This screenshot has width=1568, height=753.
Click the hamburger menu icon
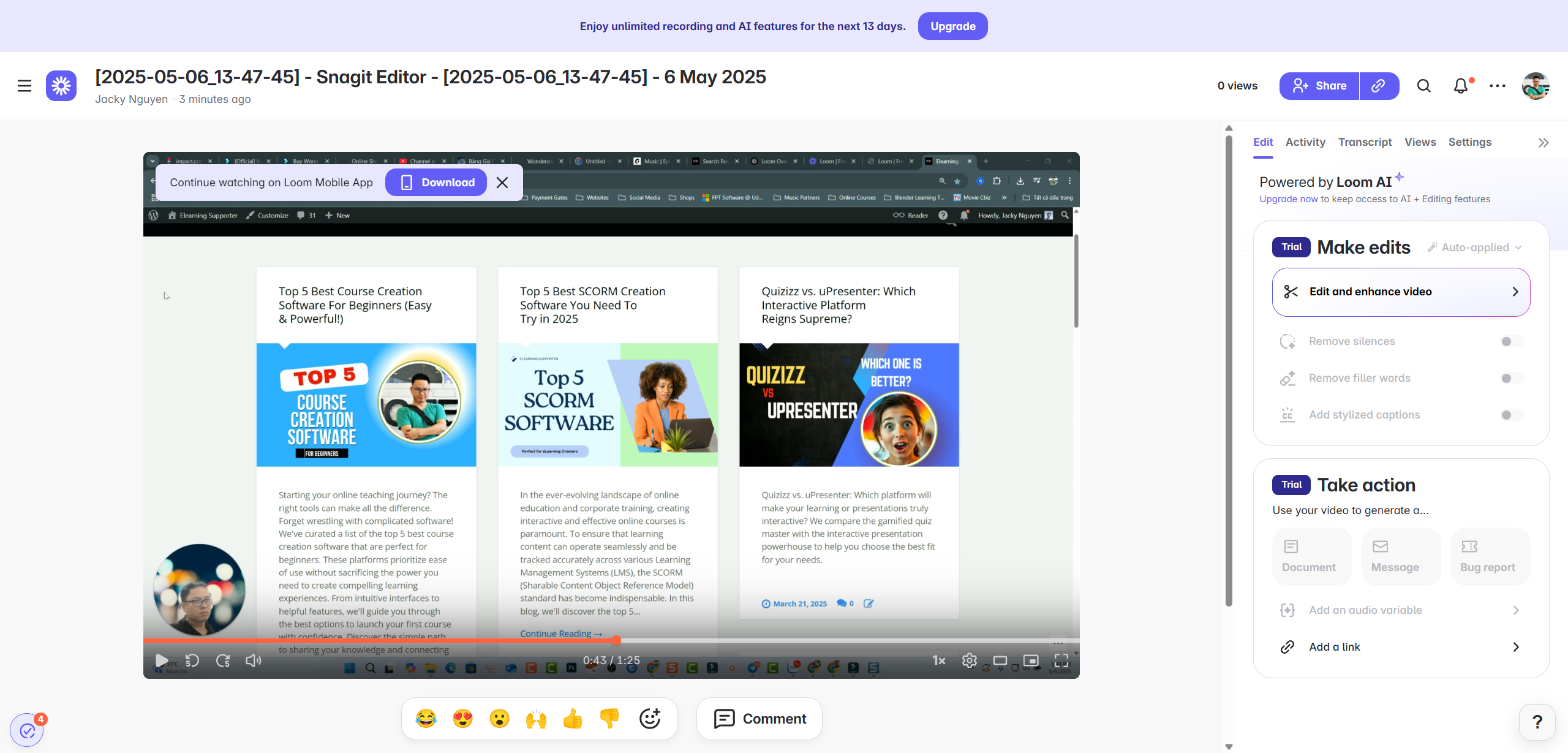pyautogui.click(x=24, y=86)
